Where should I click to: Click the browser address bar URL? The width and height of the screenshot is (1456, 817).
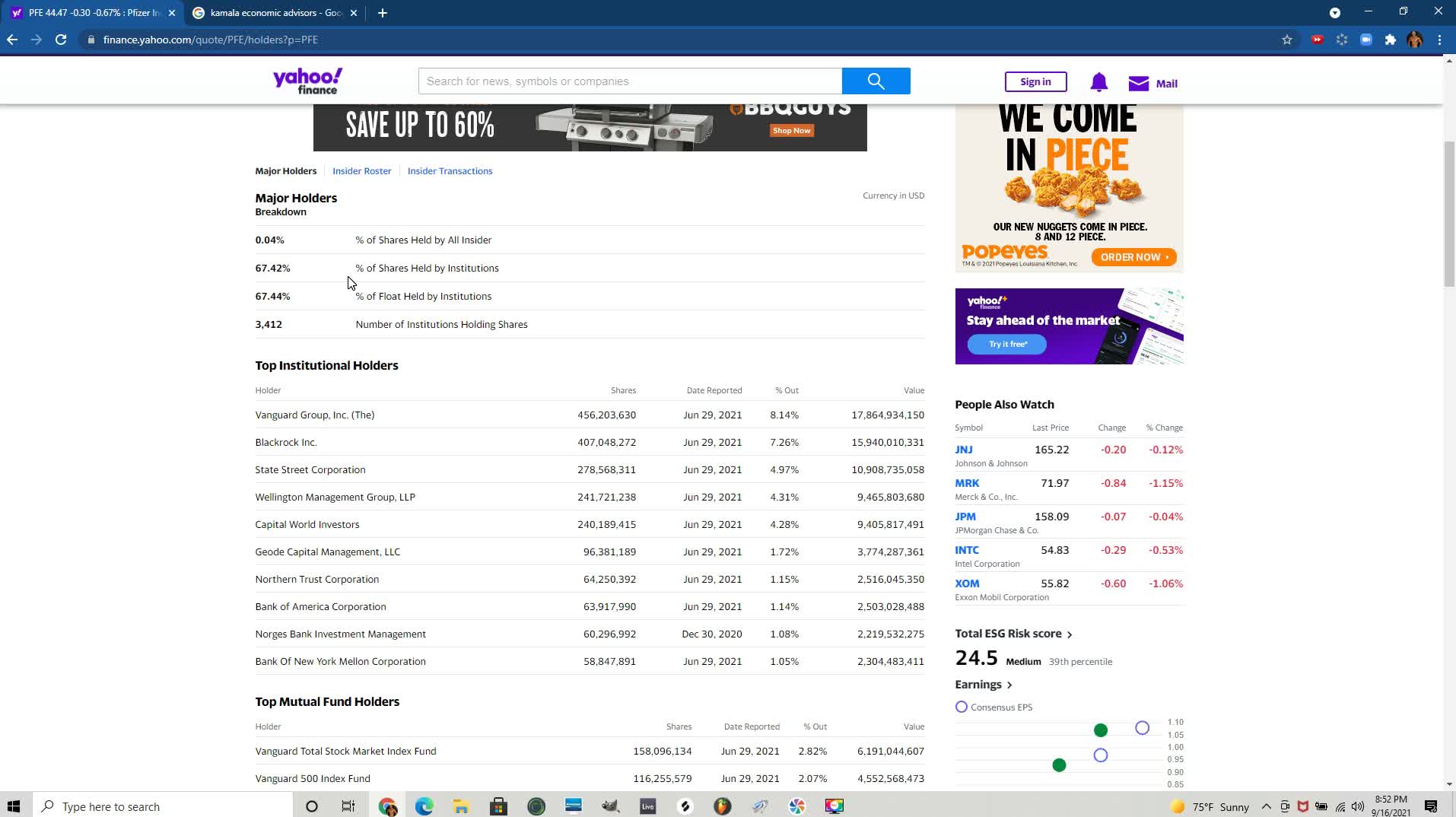pyautogui.click(x=211, y=40)
